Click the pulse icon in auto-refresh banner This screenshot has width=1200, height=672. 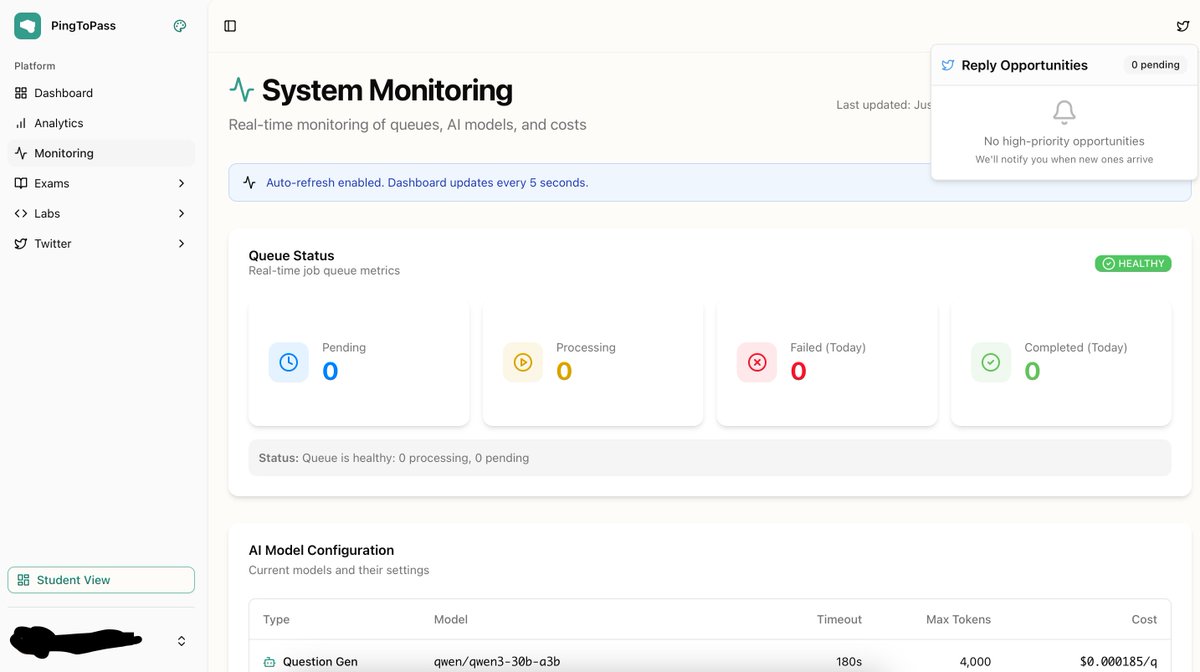pyautogui.click(x=249, y=183)
